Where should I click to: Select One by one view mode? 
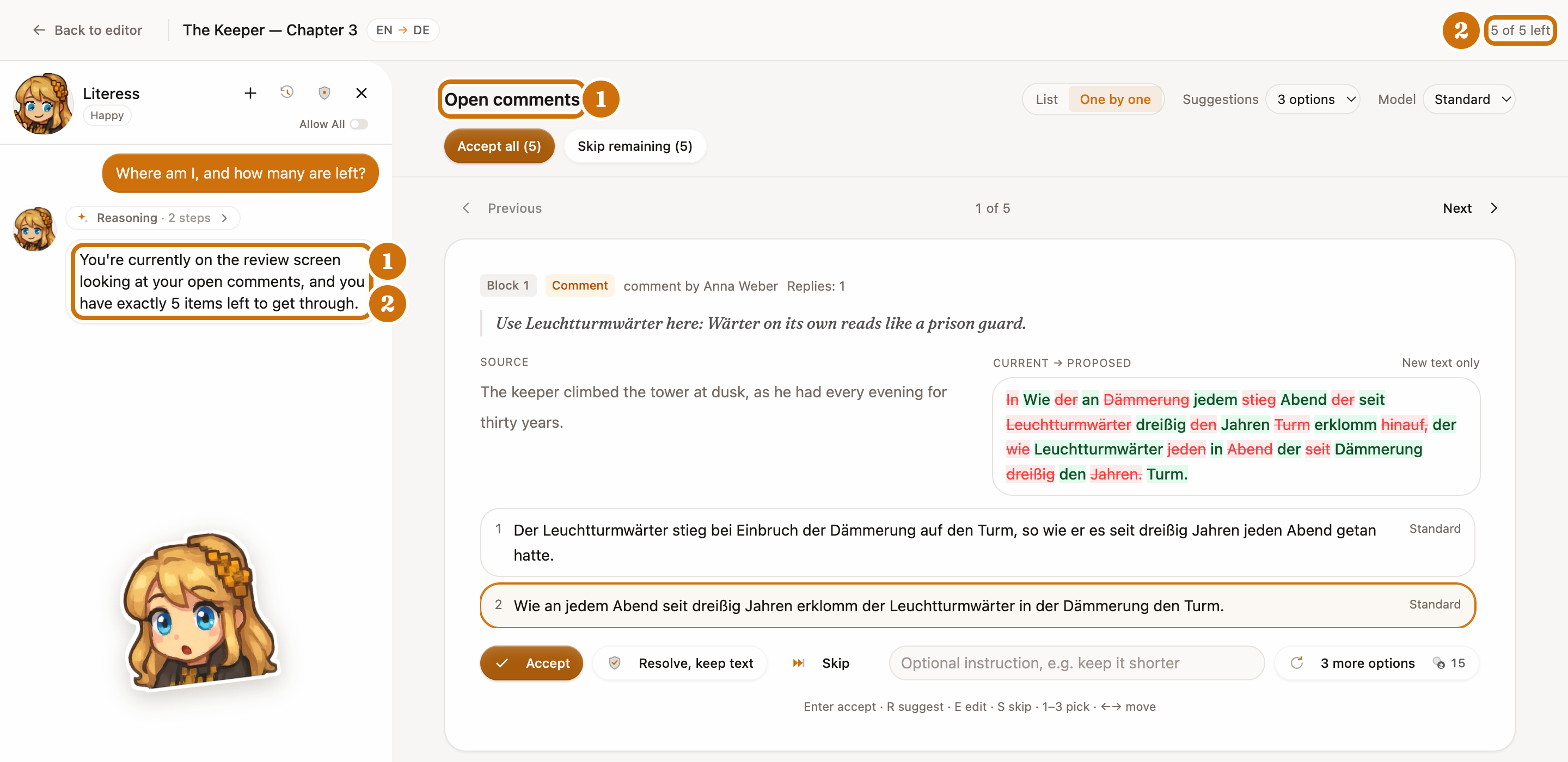(x=1114, y=99)
